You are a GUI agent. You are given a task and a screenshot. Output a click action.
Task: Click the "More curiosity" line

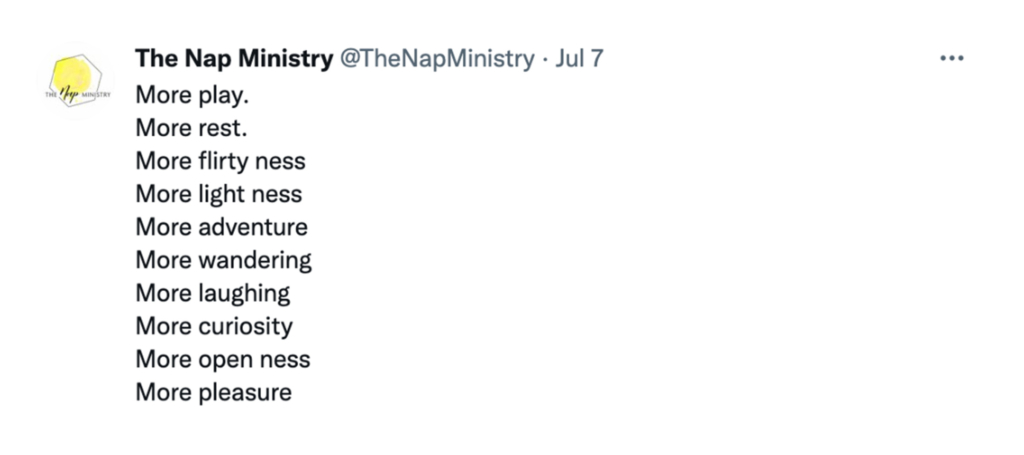[x=214, y=326]
